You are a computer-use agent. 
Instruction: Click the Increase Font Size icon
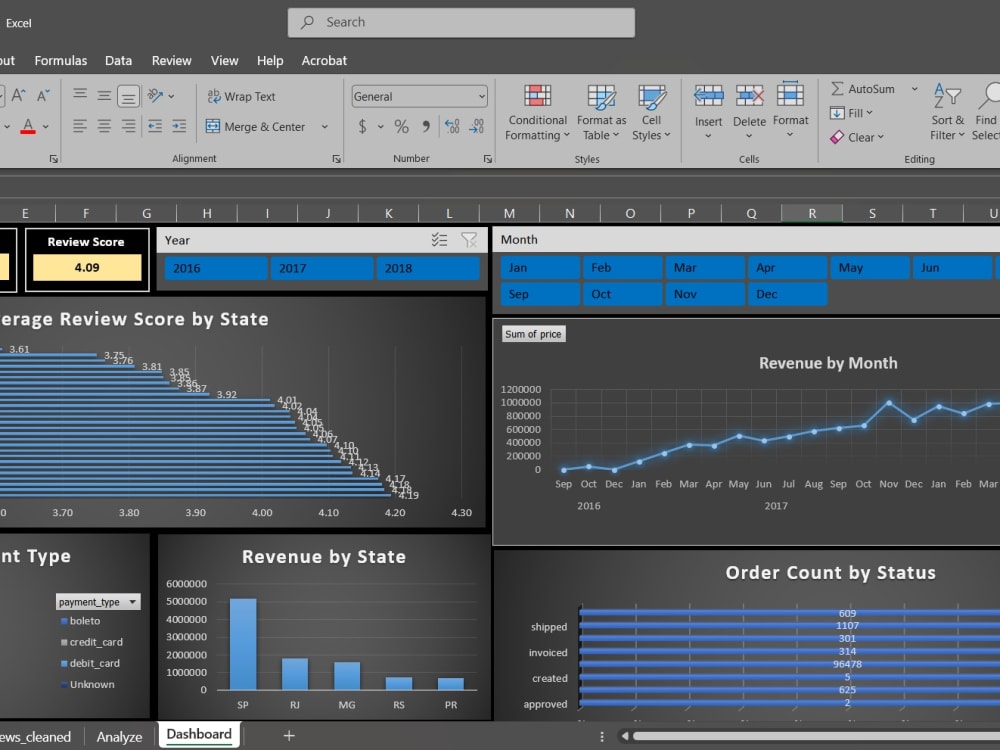18,96
